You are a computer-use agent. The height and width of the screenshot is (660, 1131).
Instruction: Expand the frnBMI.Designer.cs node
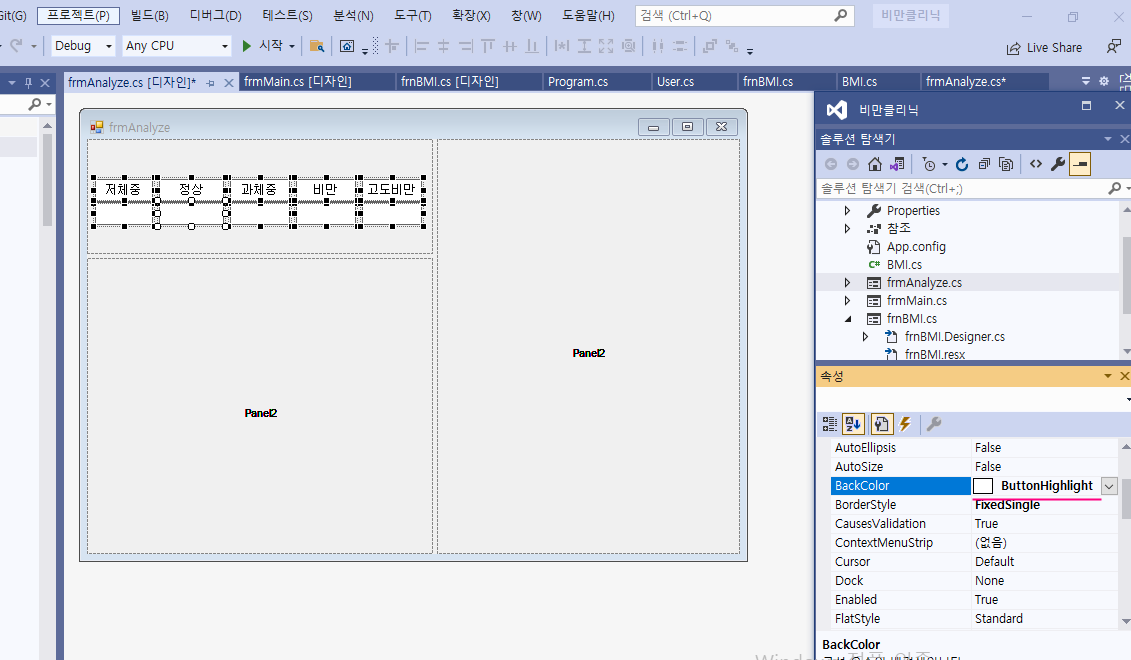click(x=866, y=337)
